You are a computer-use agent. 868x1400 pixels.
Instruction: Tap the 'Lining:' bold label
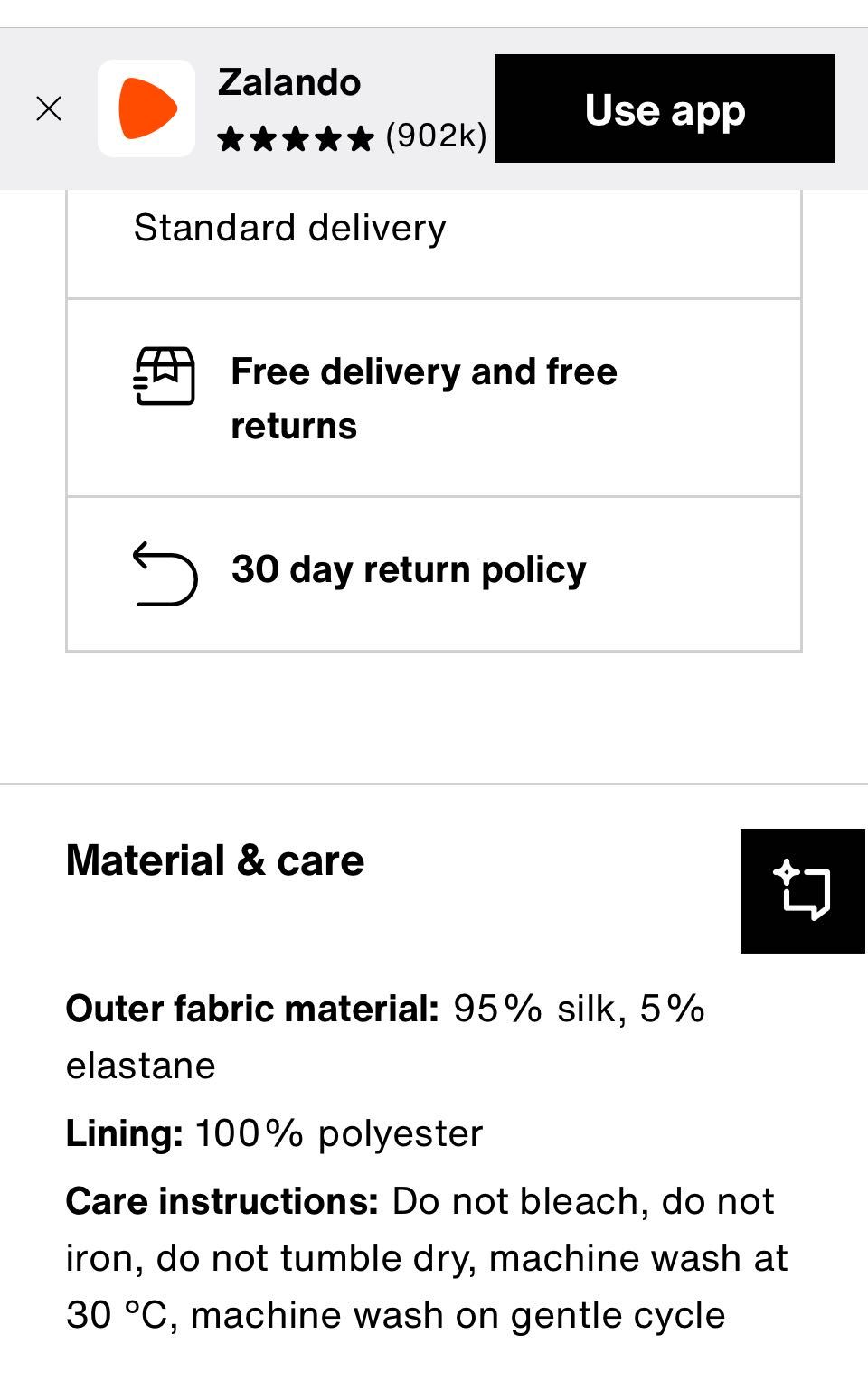point(125,1133)
